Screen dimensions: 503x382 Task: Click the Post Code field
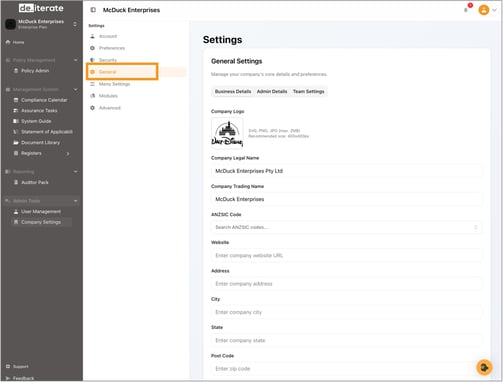(x=347, y=369)
